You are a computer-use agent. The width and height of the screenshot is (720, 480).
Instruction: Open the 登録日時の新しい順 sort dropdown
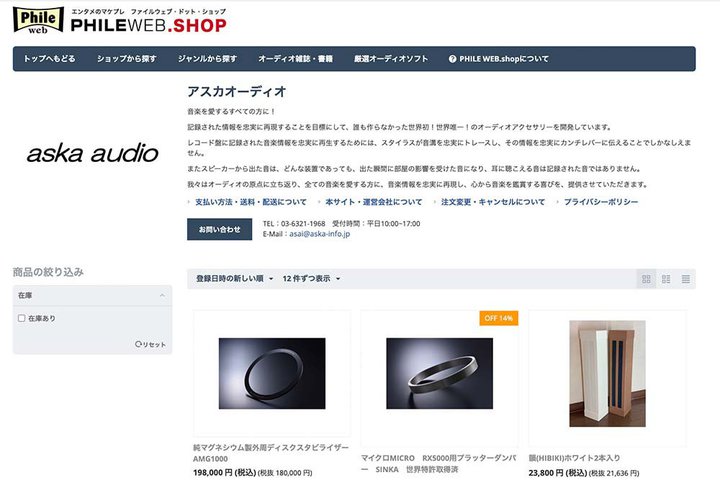(x=235, y=278)
